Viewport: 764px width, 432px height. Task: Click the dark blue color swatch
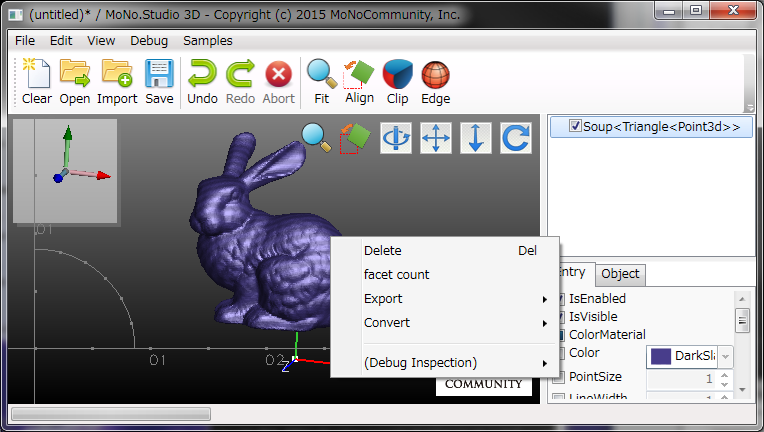tap(661, 356)
